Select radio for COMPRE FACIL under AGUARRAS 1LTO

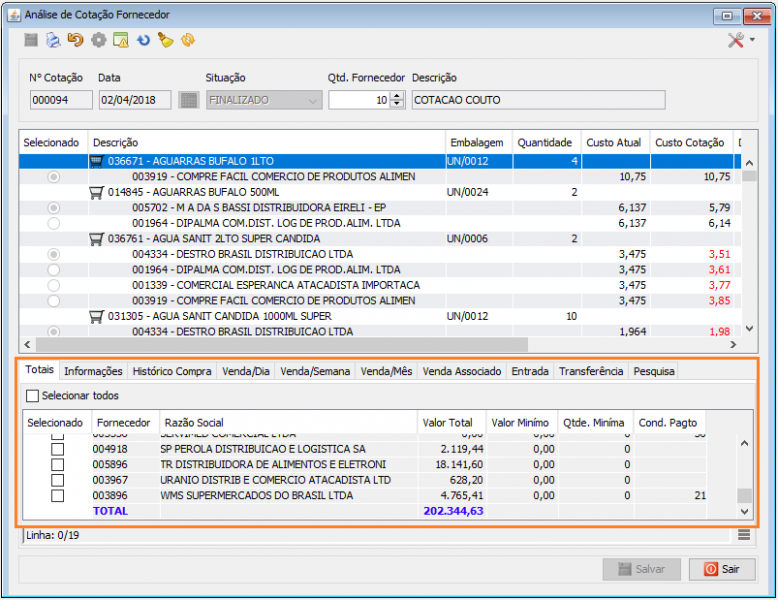click(54, 177)
